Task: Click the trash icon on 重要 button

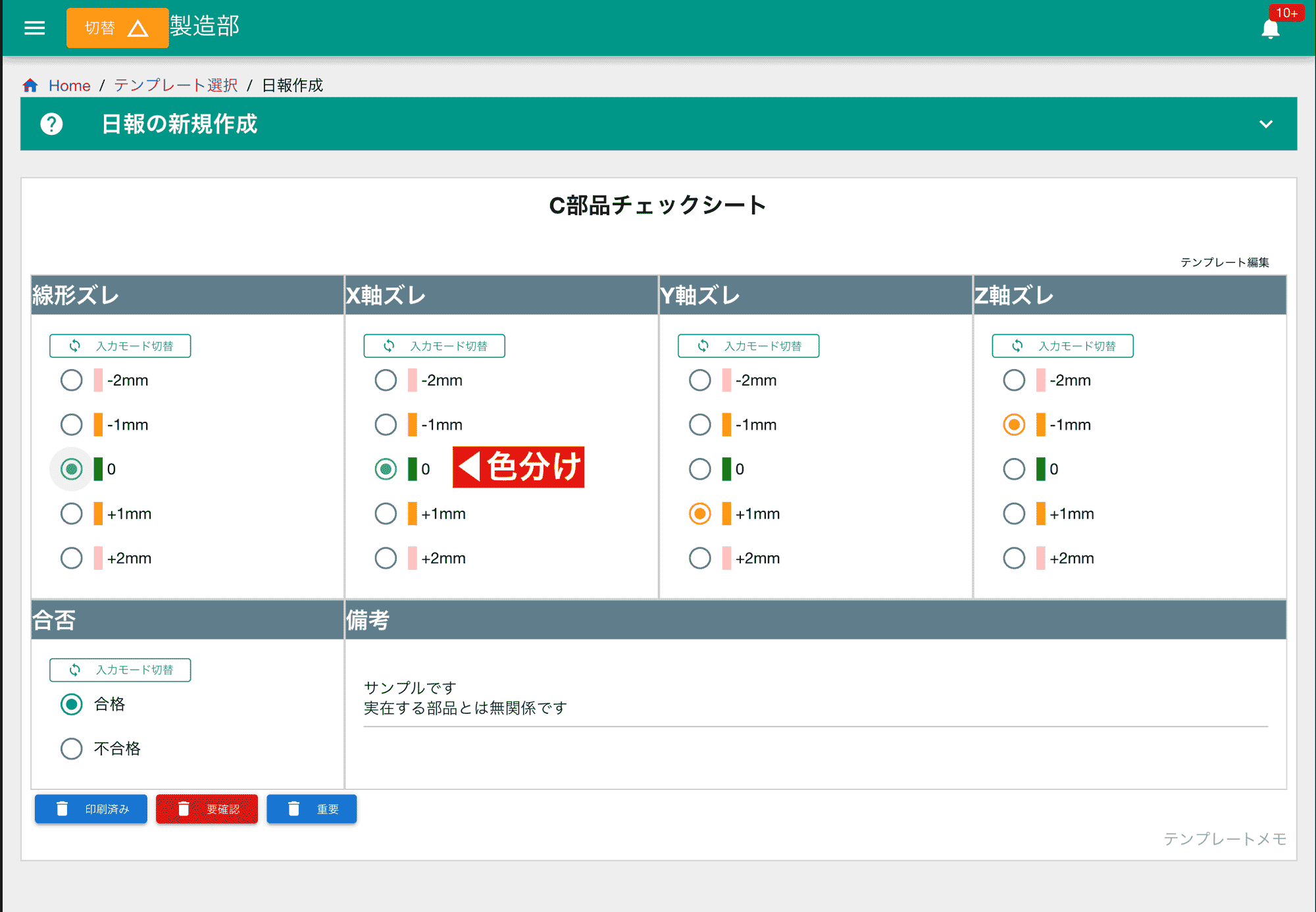Action: click(x=294, y=809)
